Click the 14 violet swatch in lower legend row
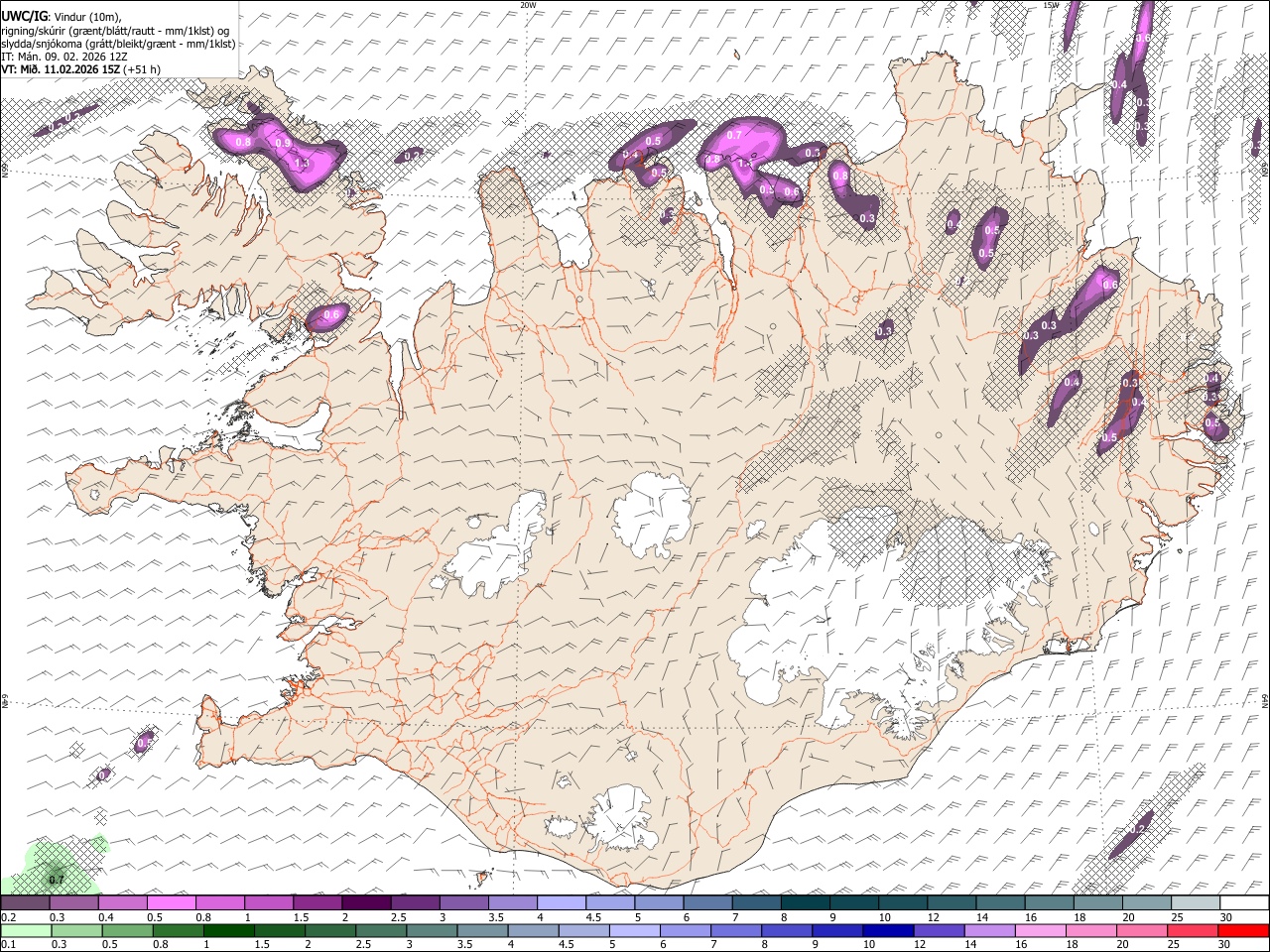 [x=990, y=930]
